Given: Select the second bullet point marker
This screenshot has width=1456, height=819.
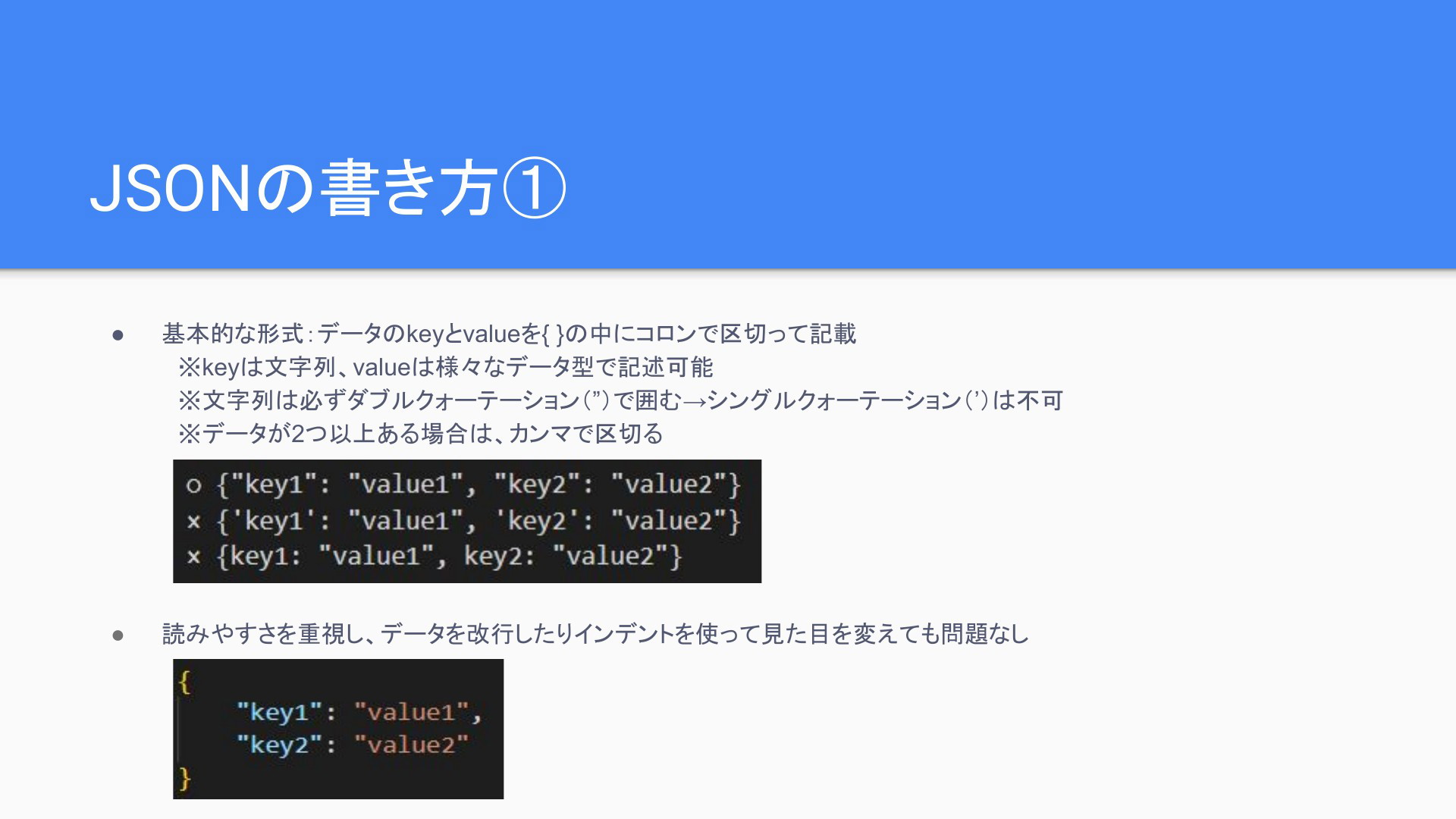Looking at the screenshot, I should (118, 635).
